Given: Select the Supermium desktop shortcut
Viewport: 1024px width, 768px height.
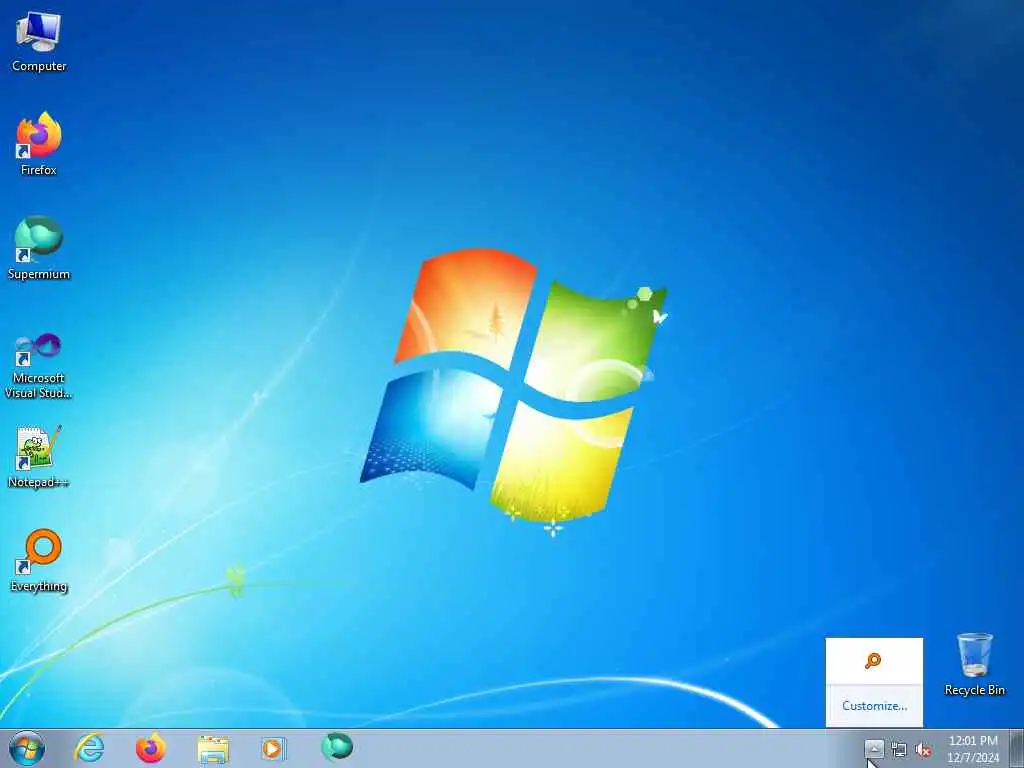Looking at the screenshot, I should [39, 248].
